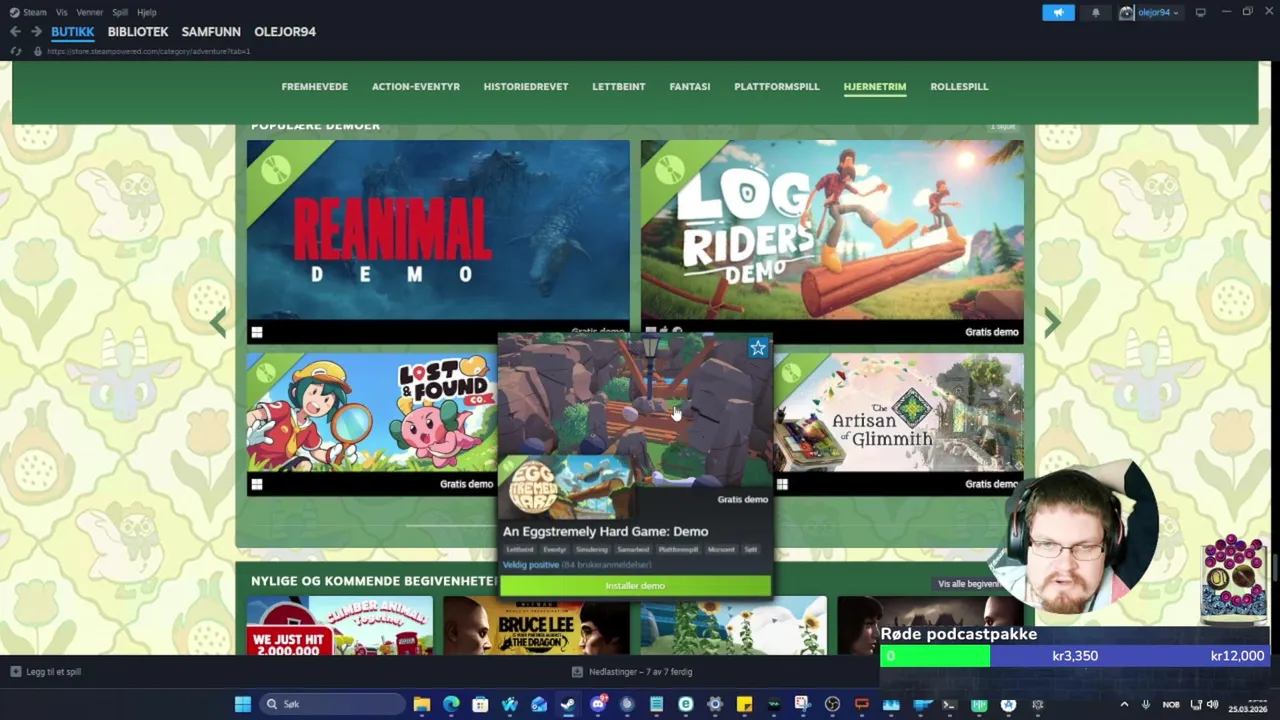1280x720 pixels.
Task: Select the ROLLESPILL category
Action: pos(959,87)
